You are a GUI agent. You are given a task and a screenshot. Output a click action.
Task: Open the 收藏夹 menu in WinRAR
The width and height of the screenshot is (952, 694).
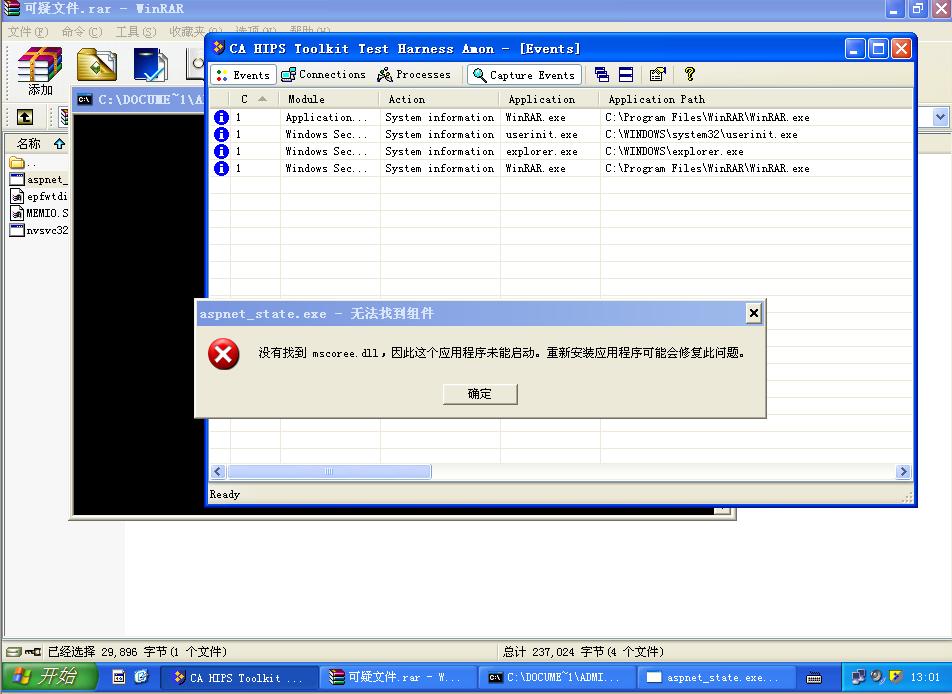click(196, 32)
